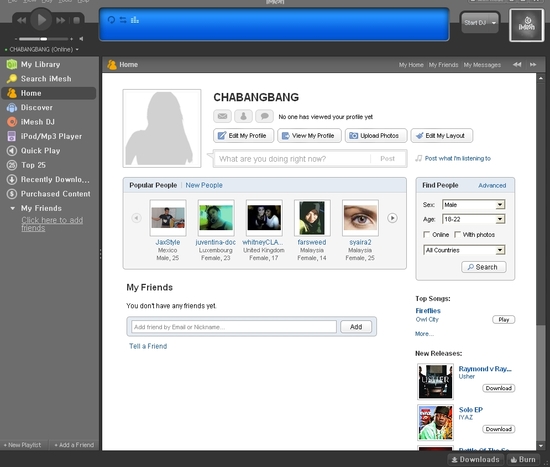550x467 pixels.
Task: Collapse the My Friends tree section
Action: coord(13,208)
